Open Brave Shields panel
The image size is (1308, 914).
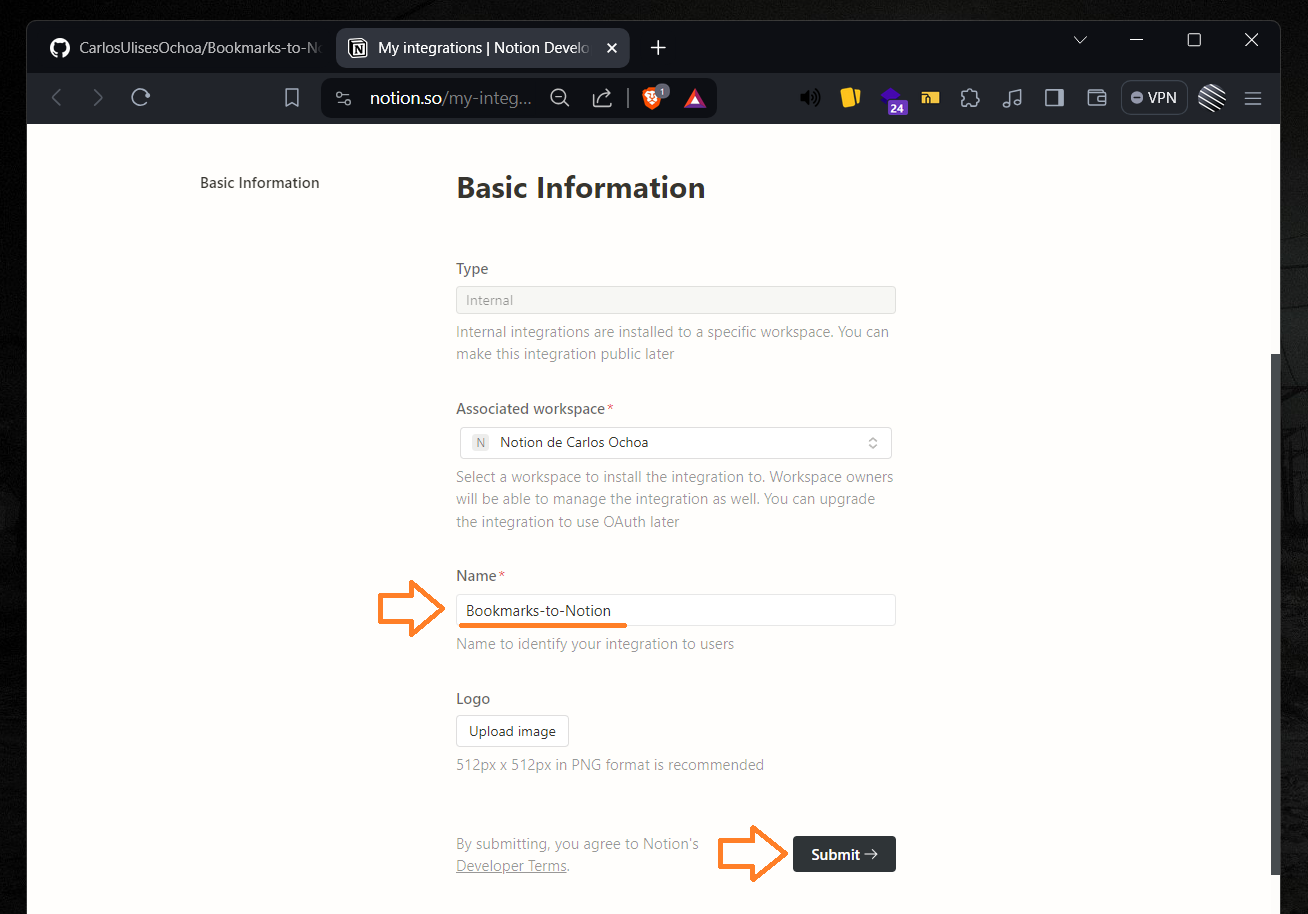coord(653,97)
